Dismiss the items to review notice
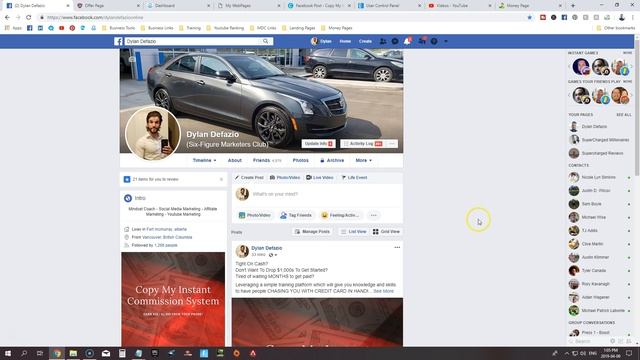 click(221, 179)
